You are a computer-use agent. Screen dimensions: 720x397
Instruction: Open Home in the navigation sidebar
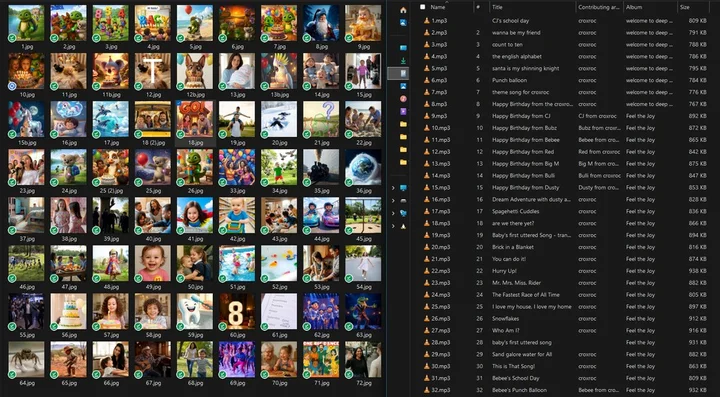403,10
